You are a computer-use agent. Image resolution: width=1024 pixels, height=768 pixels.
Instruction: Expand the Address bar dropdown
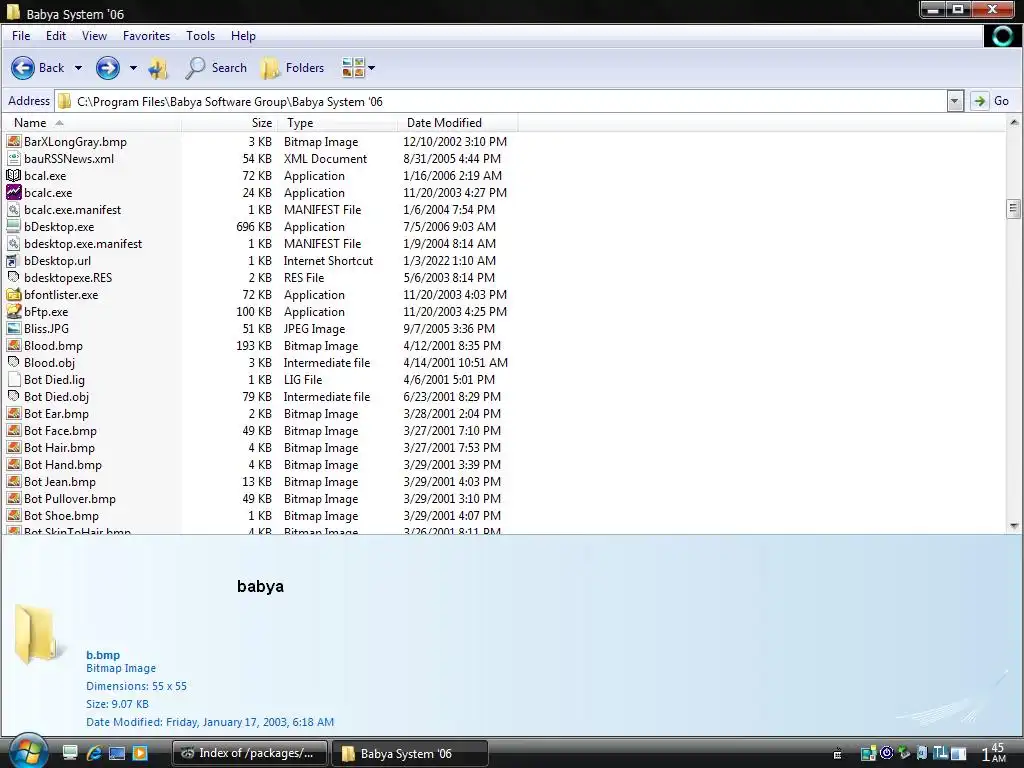[x=955, y=101]
